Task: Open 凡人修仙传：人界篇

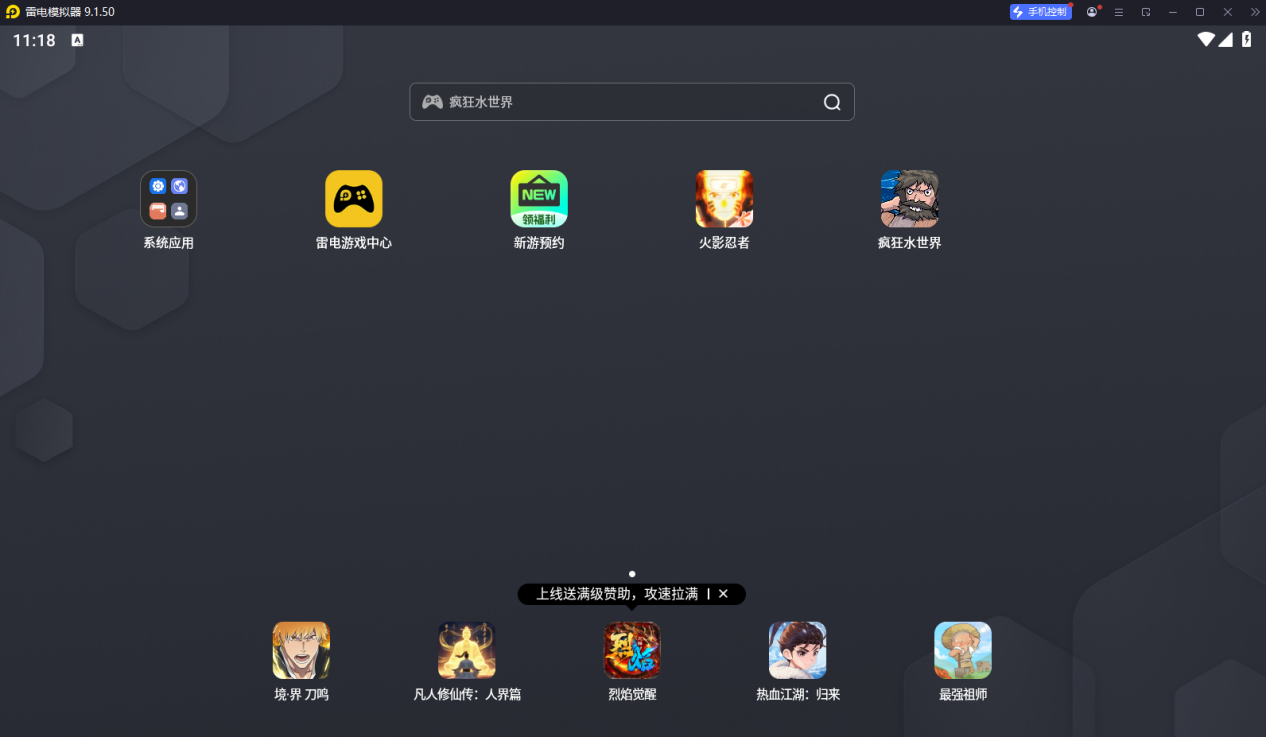Action: (x=466, y=650)
